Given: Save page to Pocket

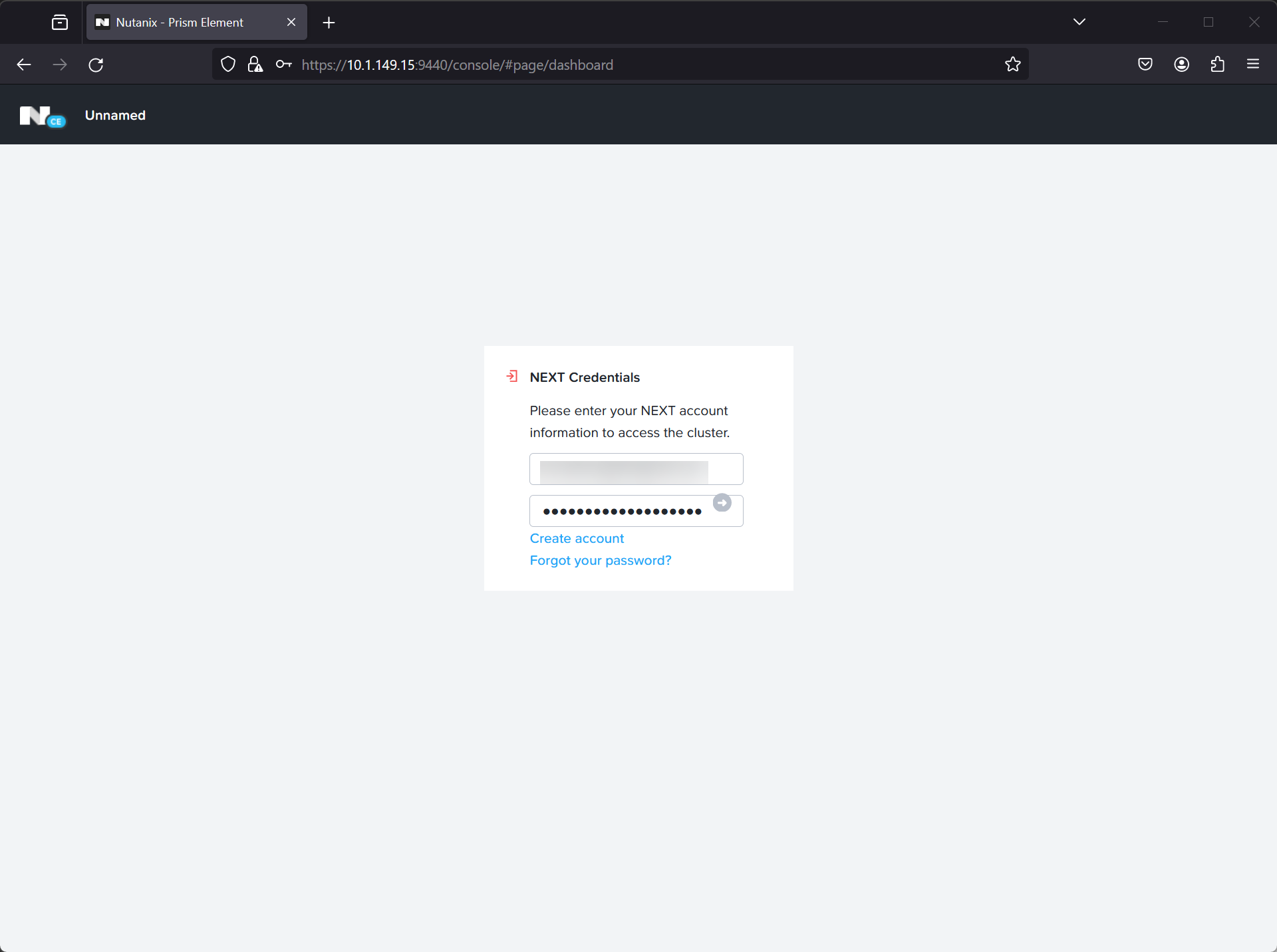Looking at the screenshot, I should point(1145,65).
